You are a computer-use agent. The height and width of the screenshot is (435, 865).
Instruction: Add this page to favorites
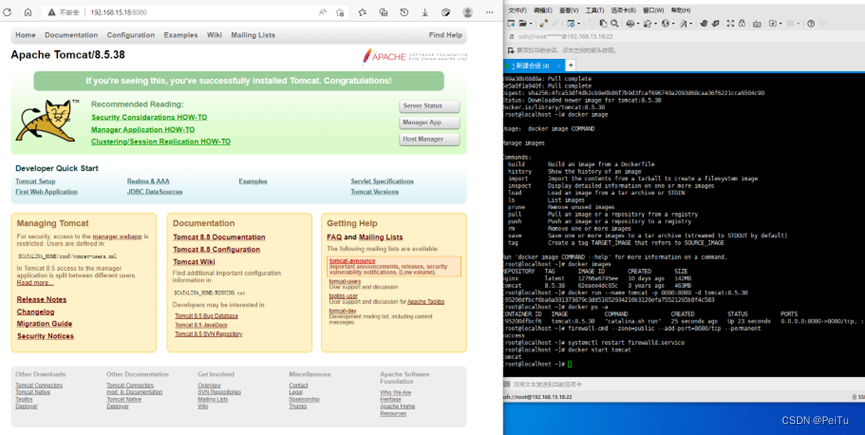click(x=340, y=12)
